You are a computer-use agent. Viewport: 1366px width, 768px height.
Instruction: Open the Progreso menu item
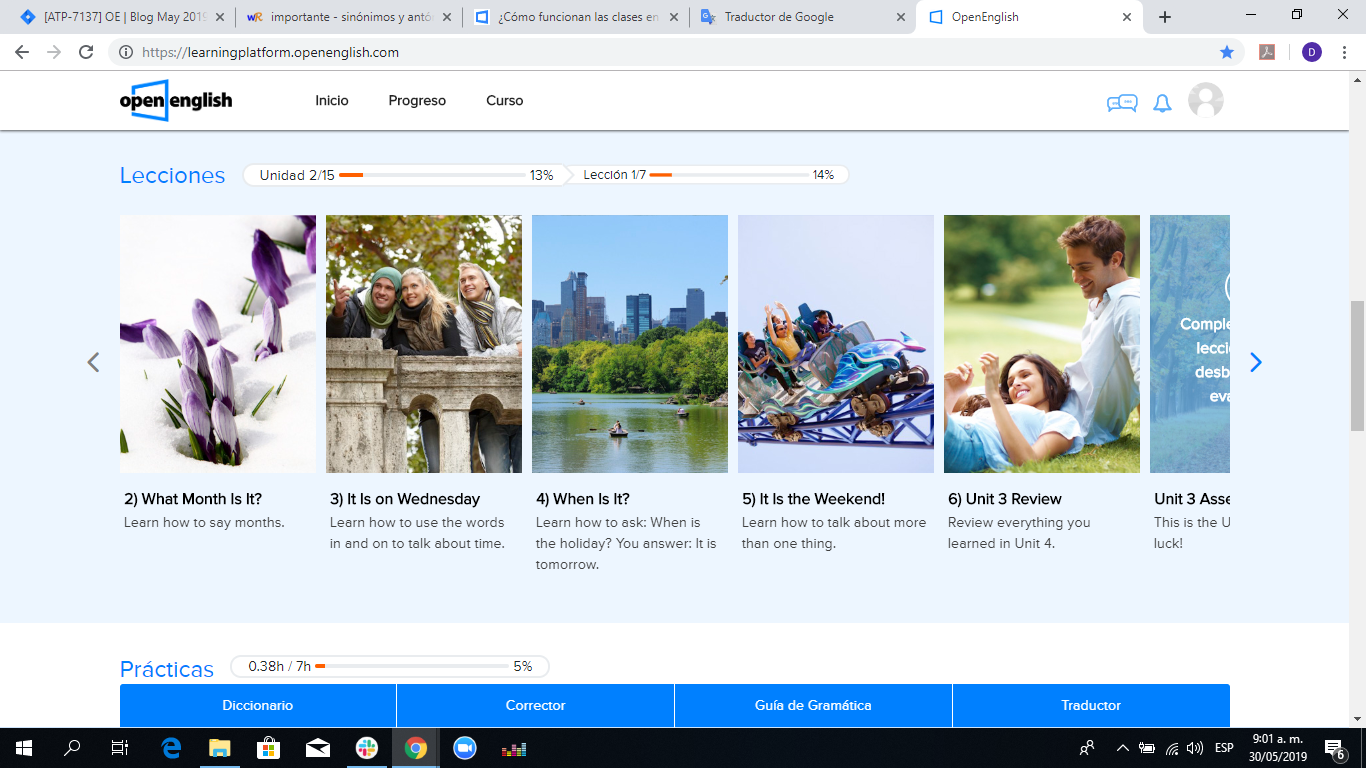417,101
